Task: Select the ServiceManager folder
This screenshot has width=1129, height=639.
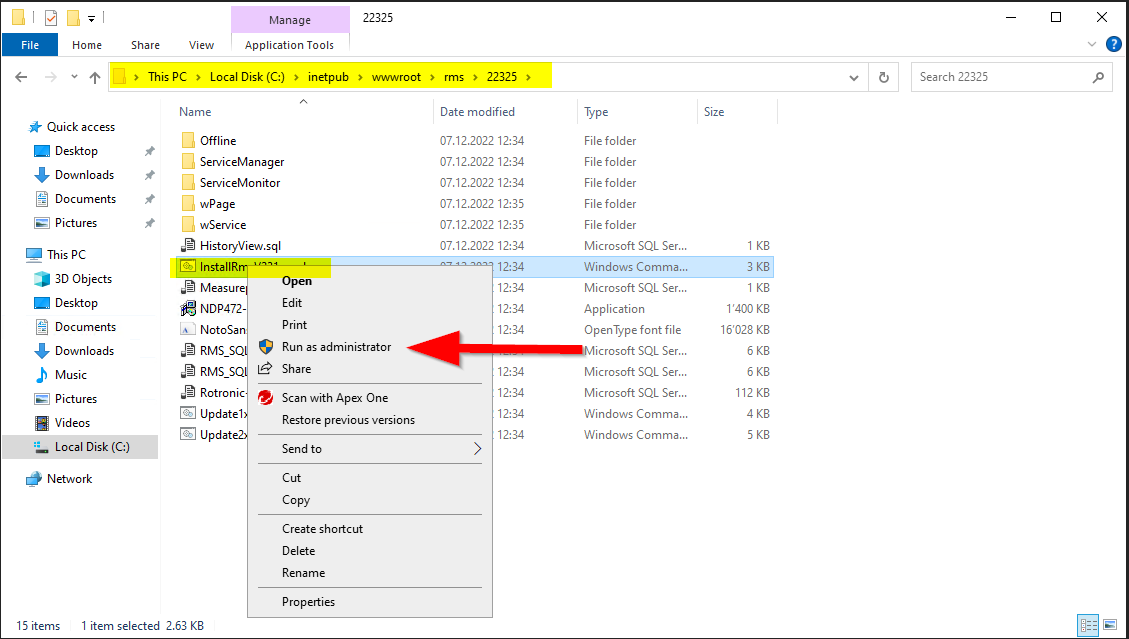Action: [242, 161]
